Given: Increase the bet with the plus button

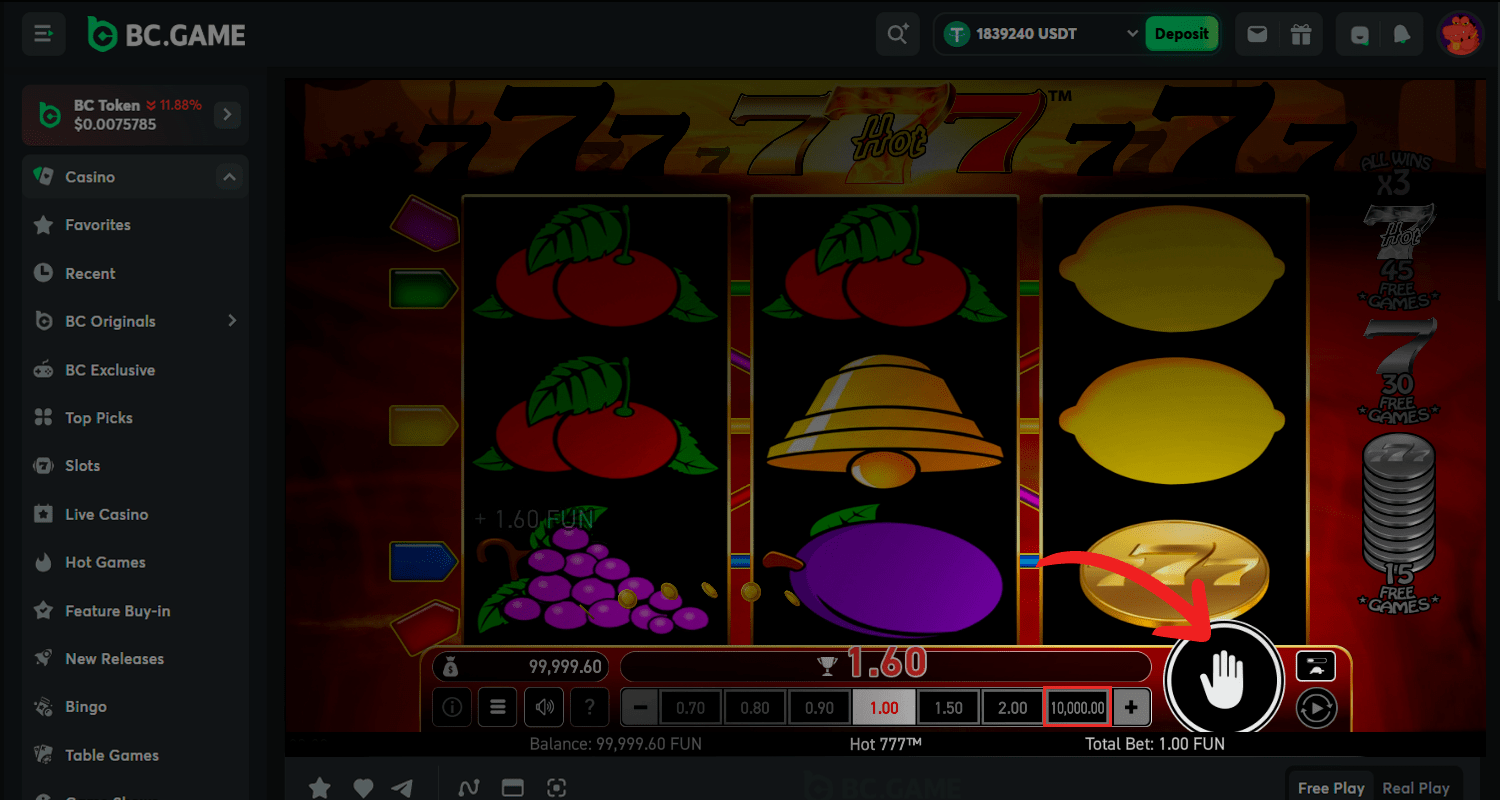Looking at the screenshot, I should [x=1131, y=708].
